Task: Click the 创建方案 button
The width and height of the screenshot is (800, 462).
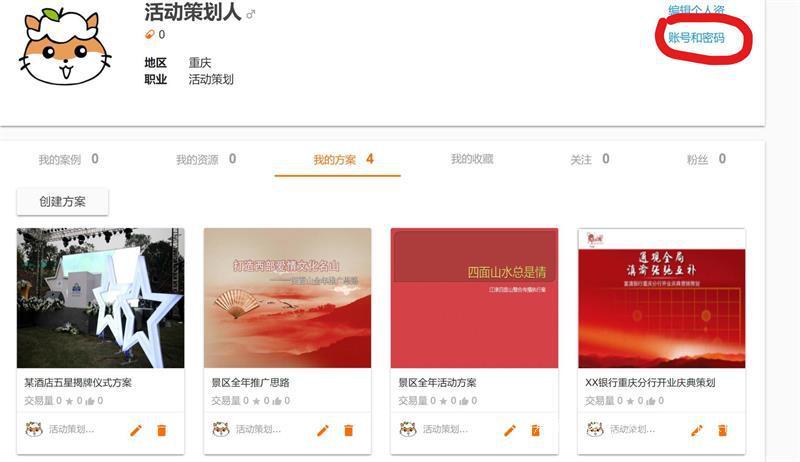Action: pyautogui.click(x=63, y=201)
